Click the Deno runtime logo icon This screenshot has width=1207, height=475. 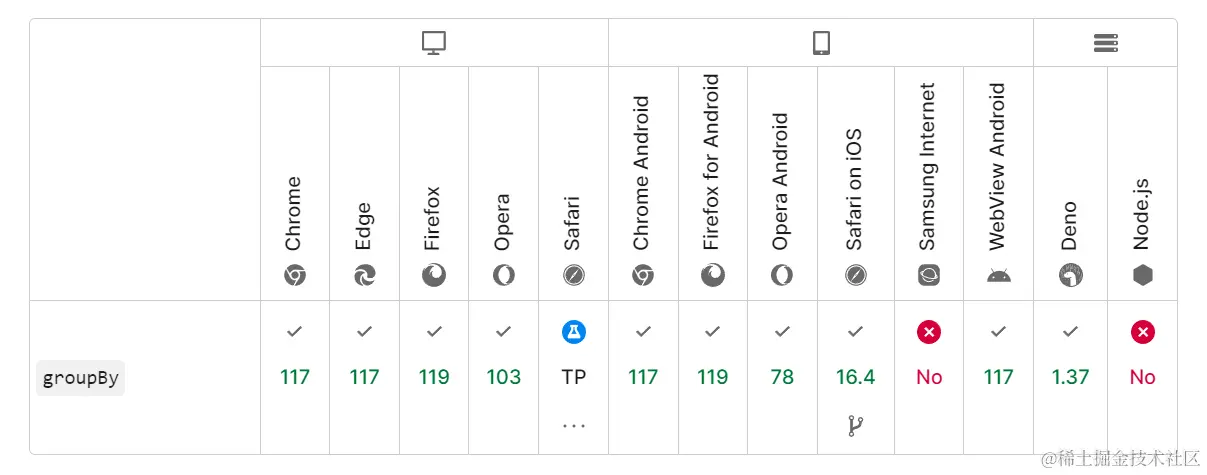tap(1070, 275)
